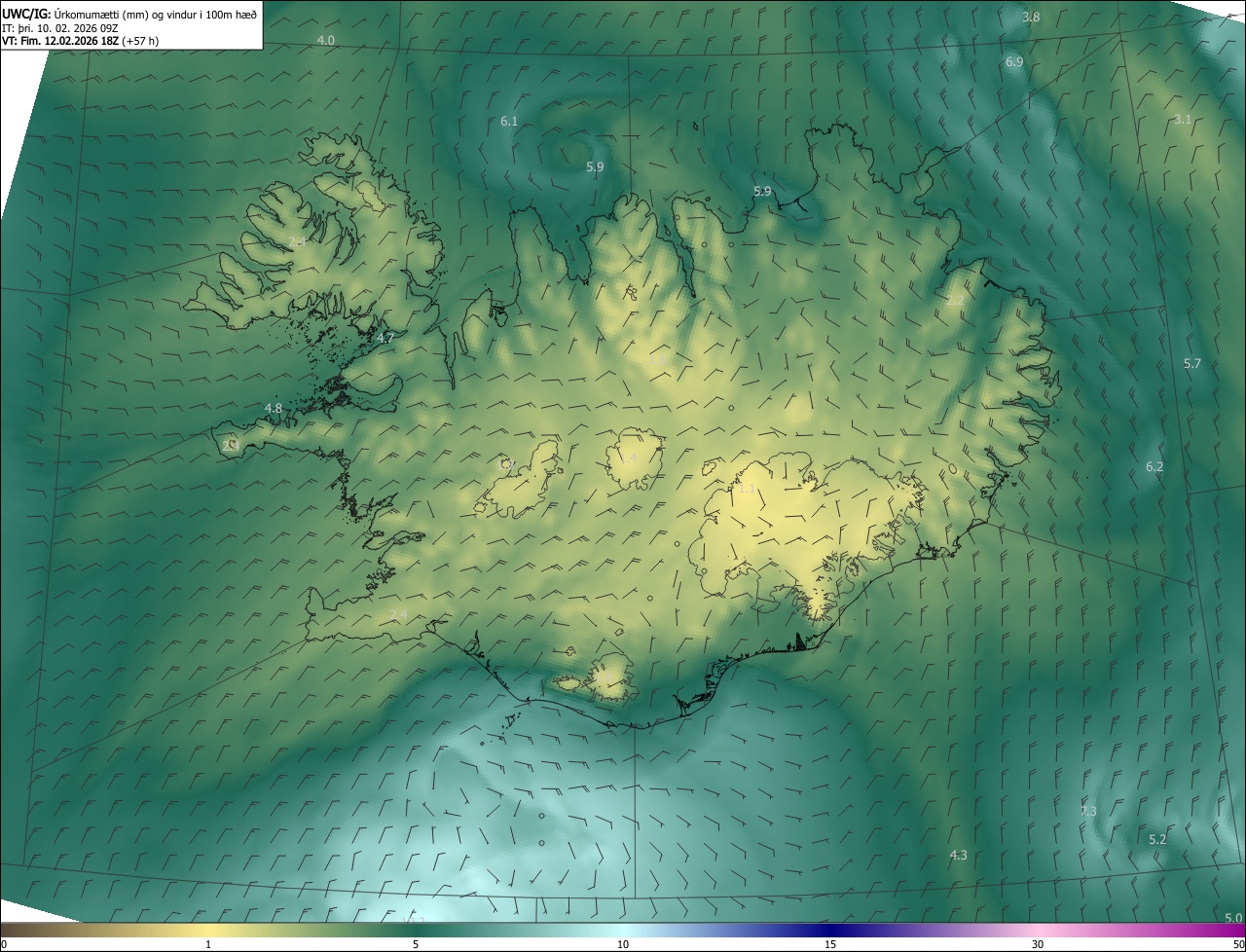Click the map value "5.0" above the color scale
This screenshot has height=952, width=1246.
click(x=1233, y=917)
